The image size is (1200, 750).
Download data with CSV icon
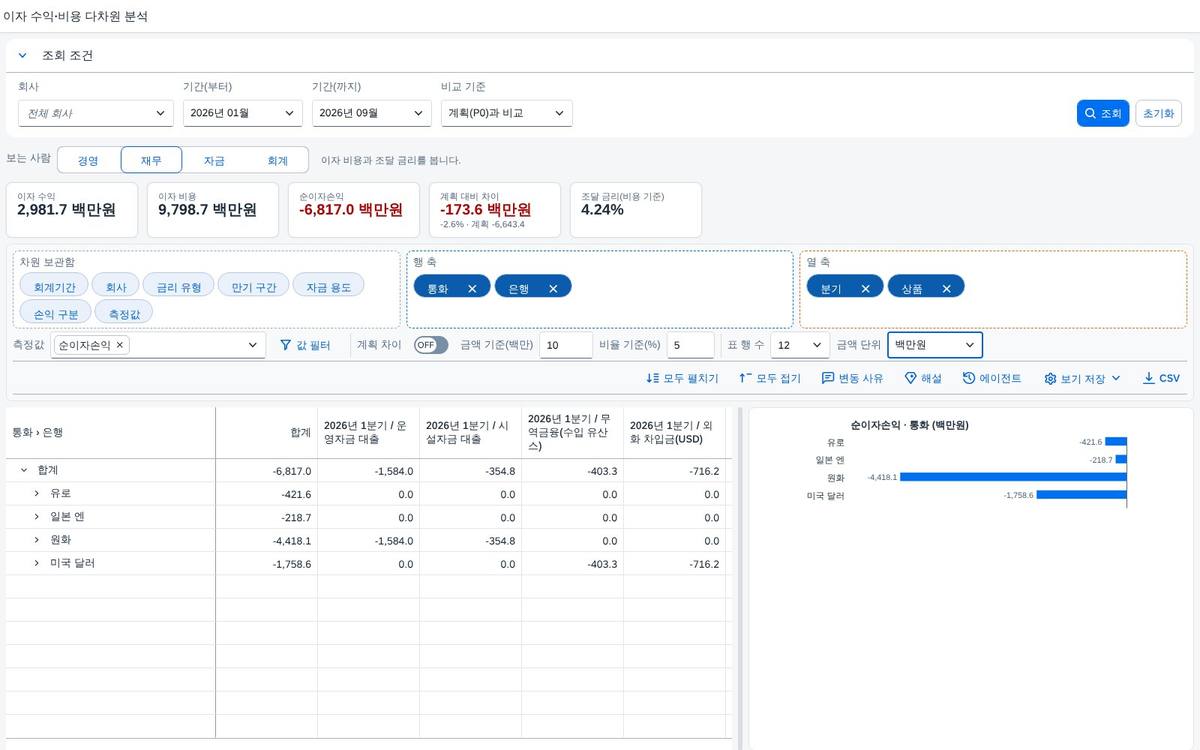[x=1149, y=379]
